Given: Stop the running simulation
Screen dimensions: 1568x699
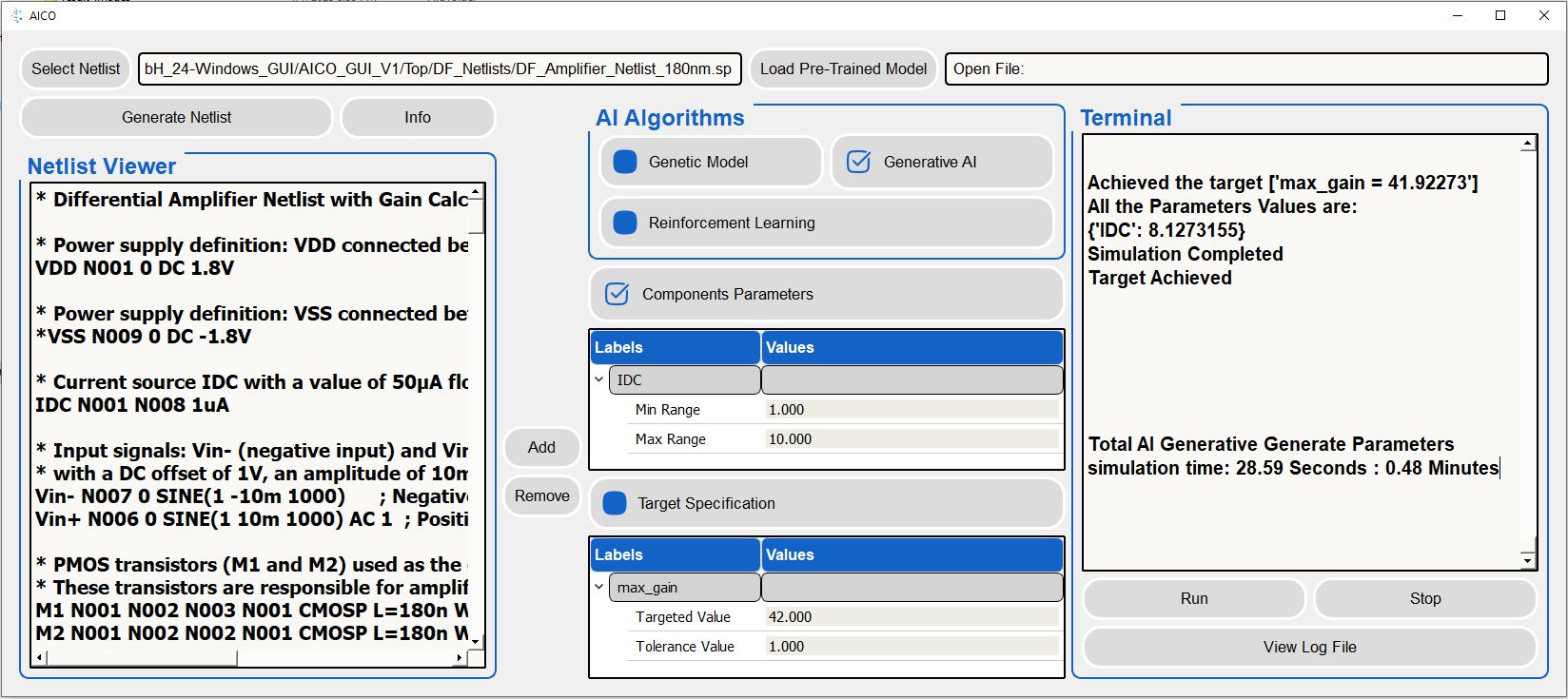Looking at the screenshot, I should [1424, 598].
